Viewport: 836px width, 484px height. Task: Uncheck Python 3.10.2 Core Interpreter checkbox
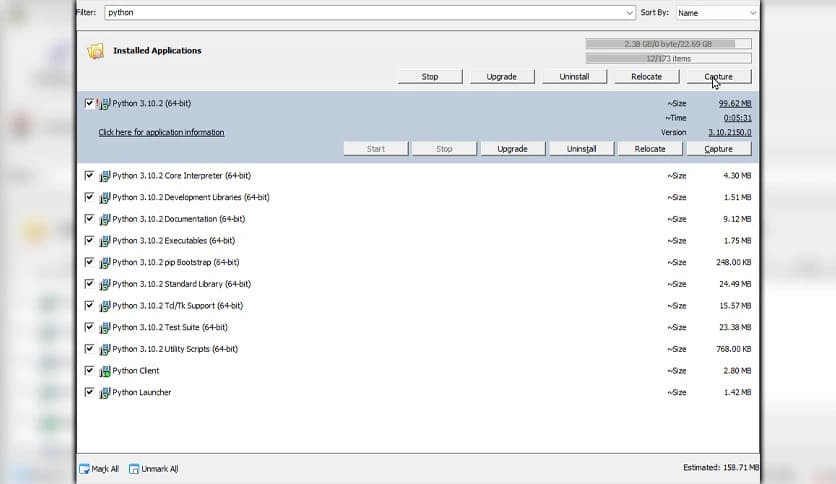coord(89,175)
